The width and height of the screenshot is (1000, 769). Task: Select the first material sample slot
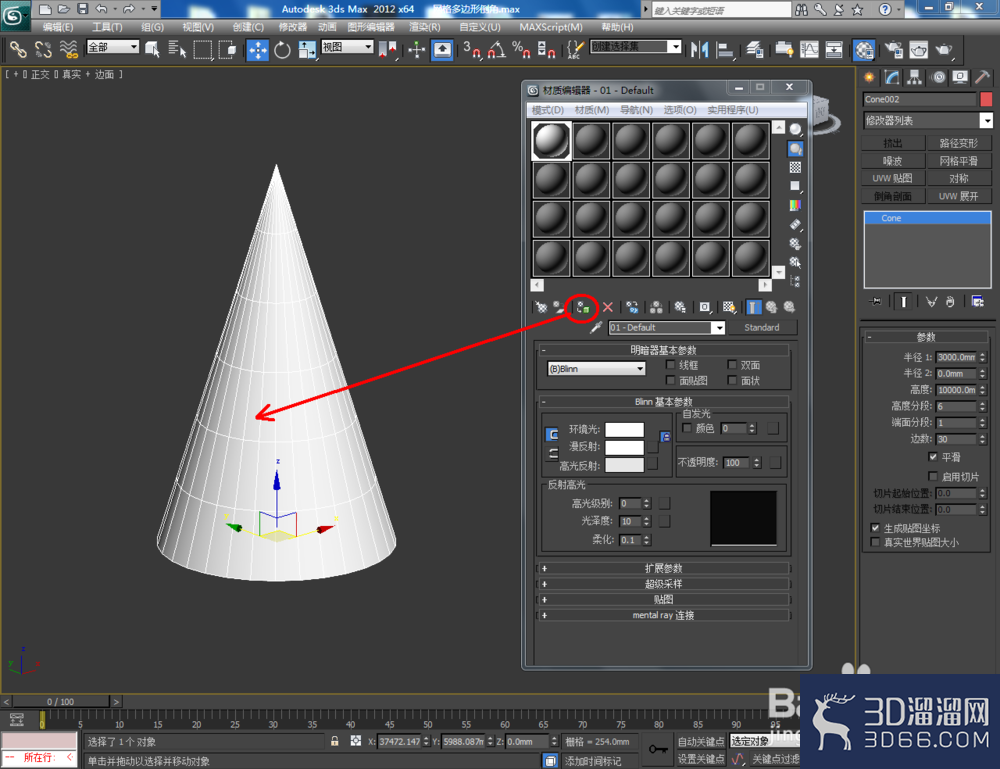(551, 140)
